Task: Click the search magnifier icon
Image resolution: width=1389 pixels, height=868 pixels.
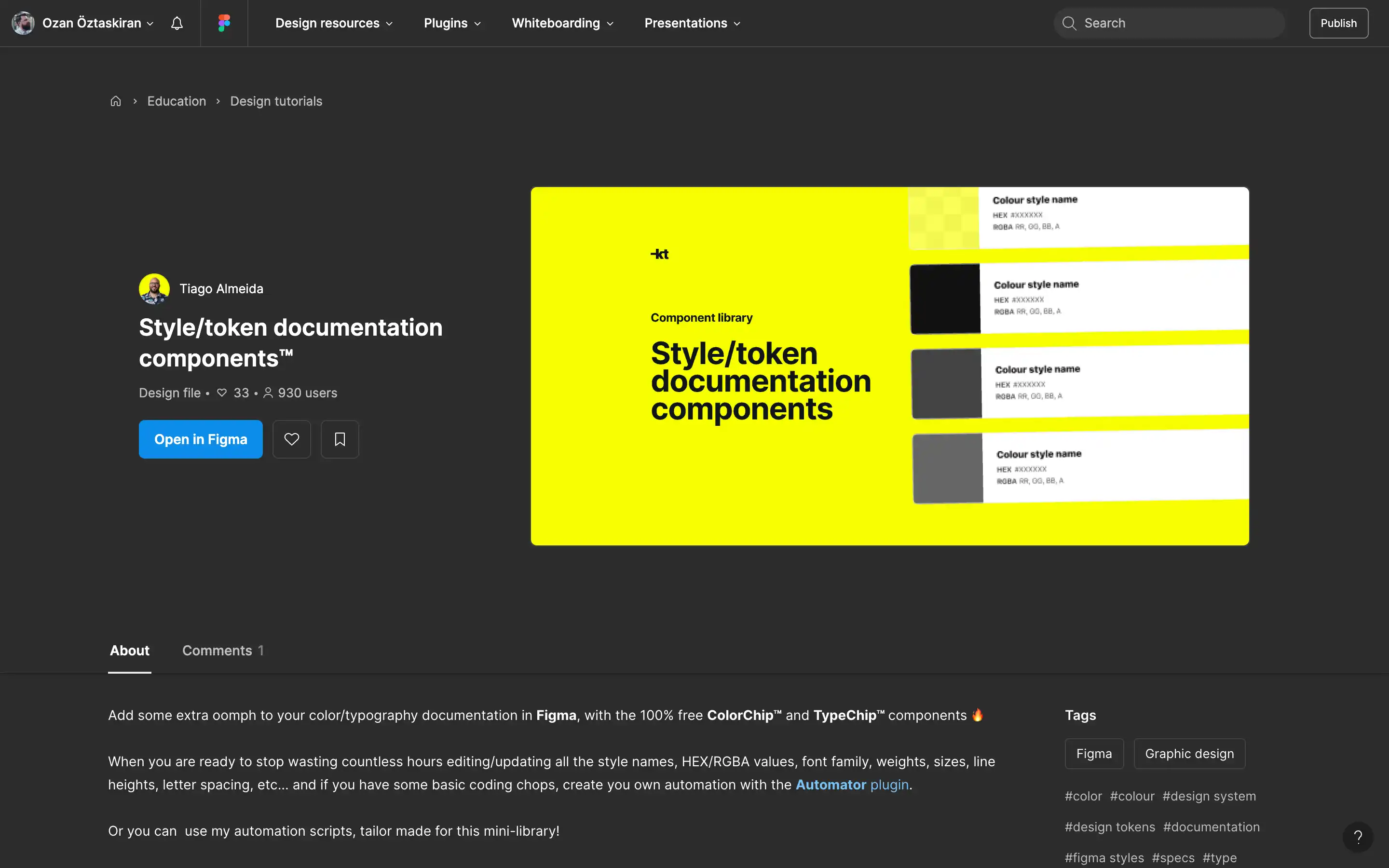Action: (x=1069, y=23)
